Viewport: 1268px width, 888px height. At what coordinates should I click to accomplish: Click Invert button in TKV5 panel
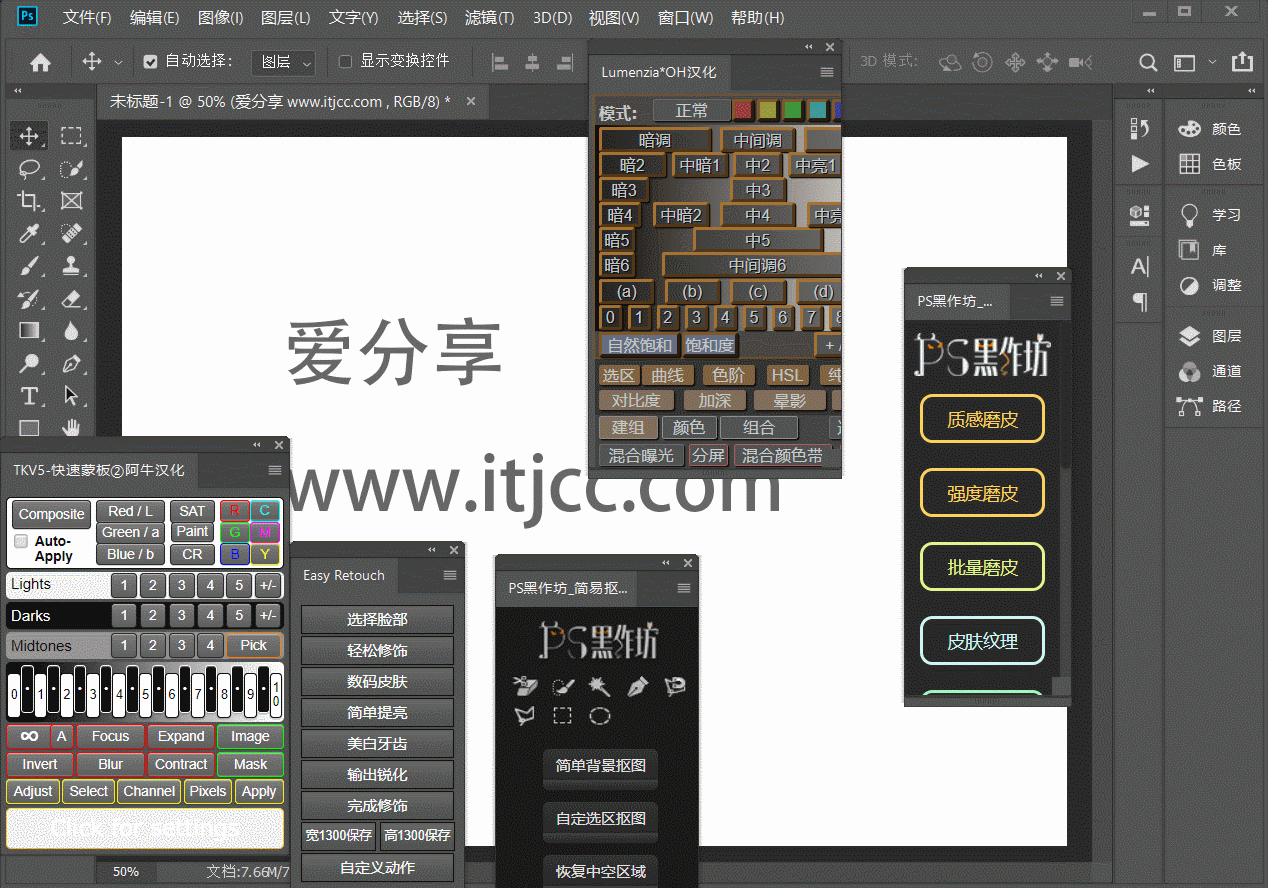40,764
